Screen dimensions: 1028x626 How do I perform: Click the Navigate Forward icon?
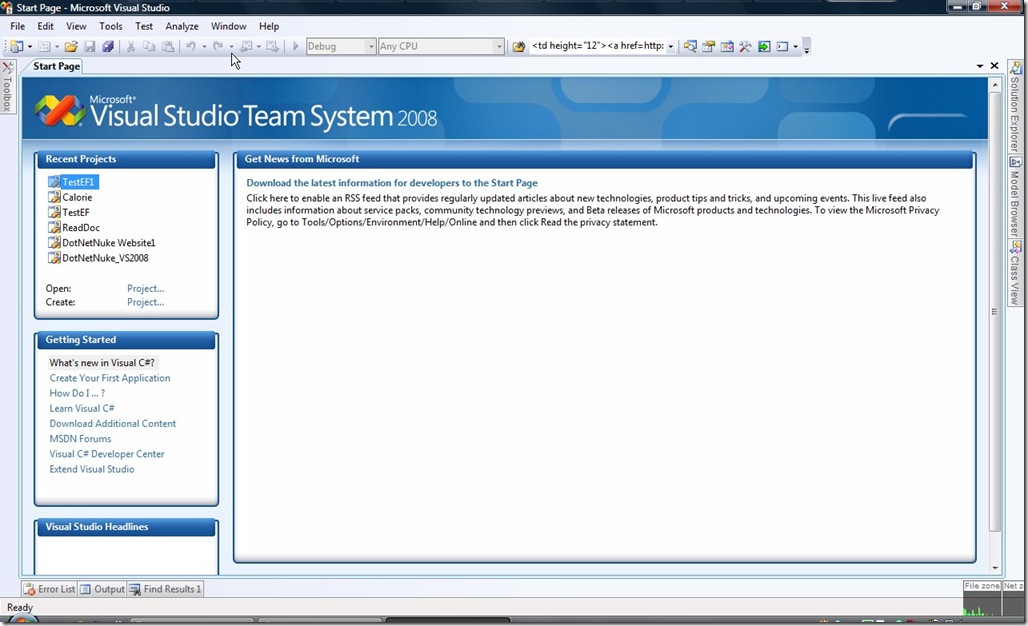pyautogui.click(x=272, y=47)
